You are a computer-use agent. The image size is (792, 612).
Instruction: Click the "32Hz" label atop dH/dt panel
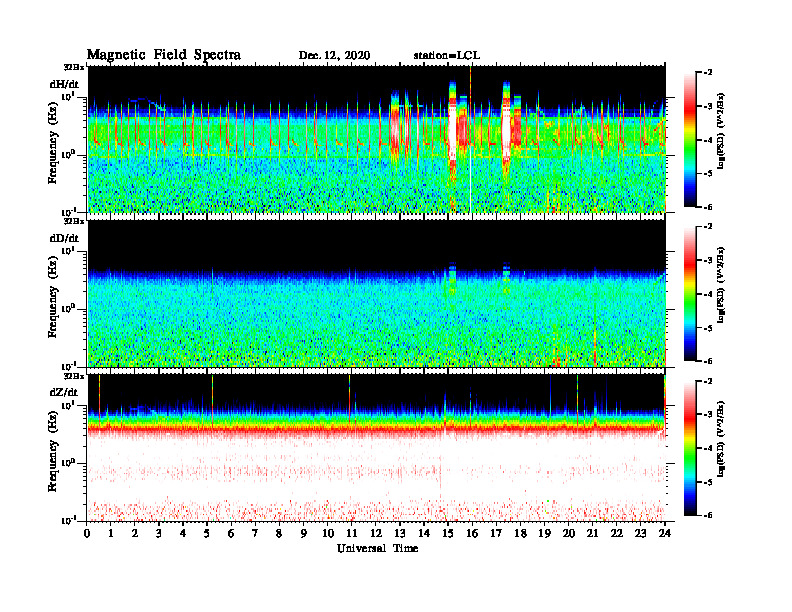[x=74, y=67]
